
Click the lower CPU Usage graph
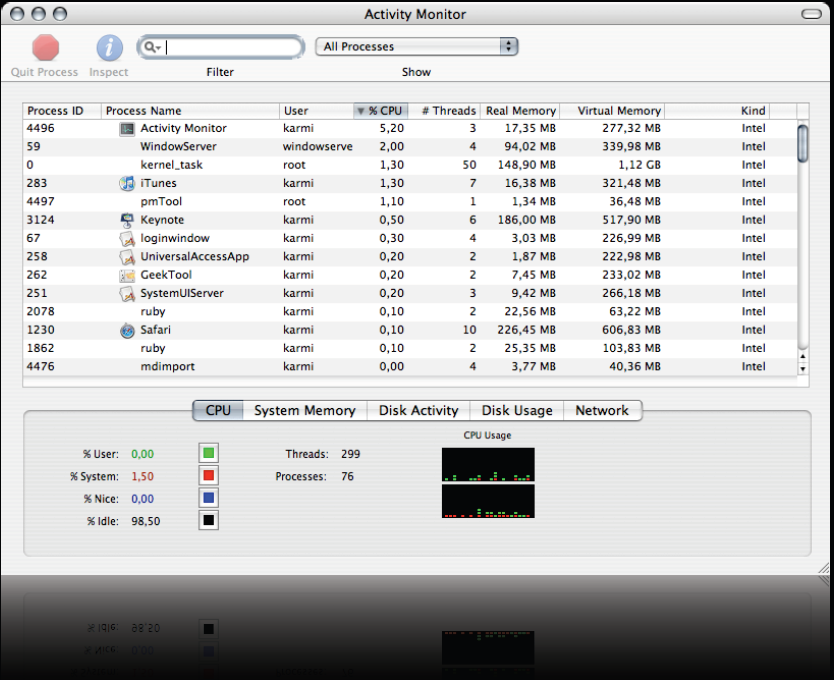click(488, 501)
